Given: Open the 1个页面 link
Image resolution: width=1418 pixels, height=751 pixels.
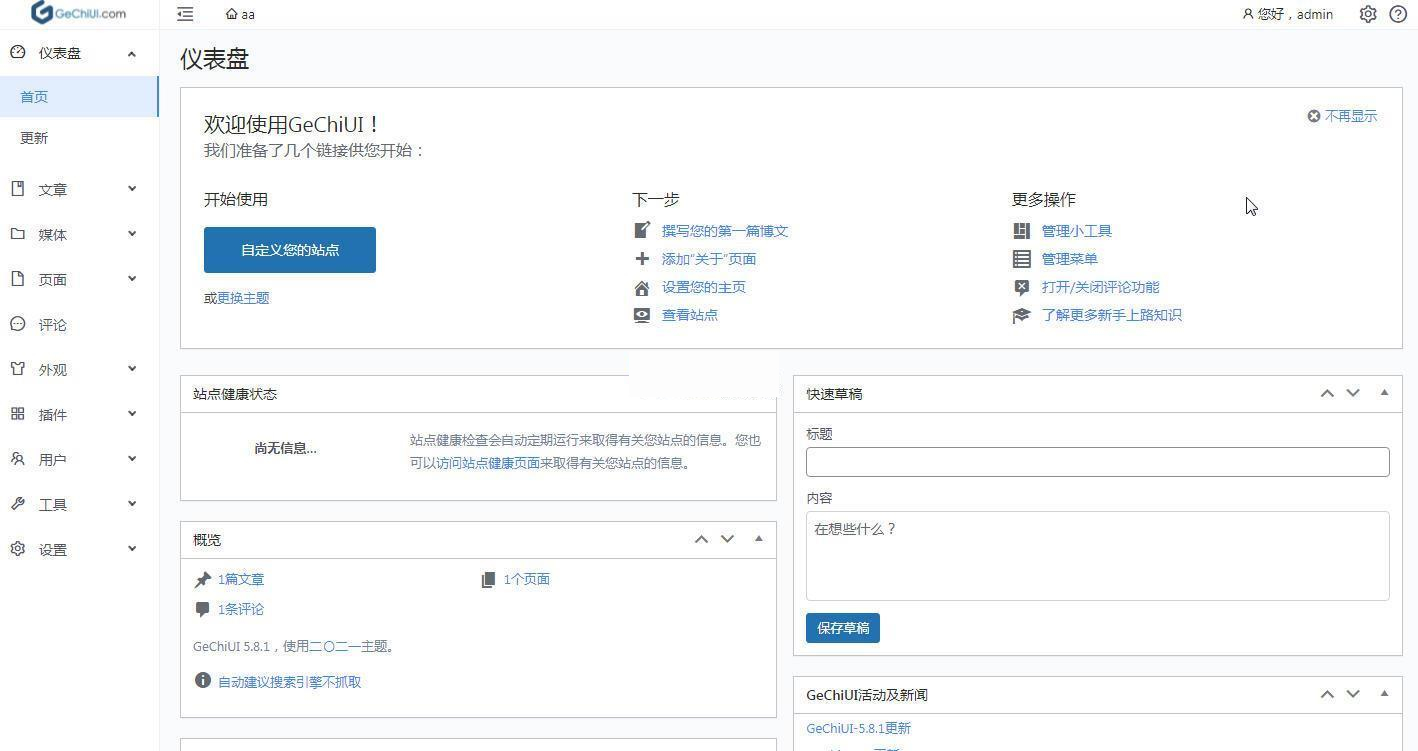Looking at the screenshot, I should (527, 579).
